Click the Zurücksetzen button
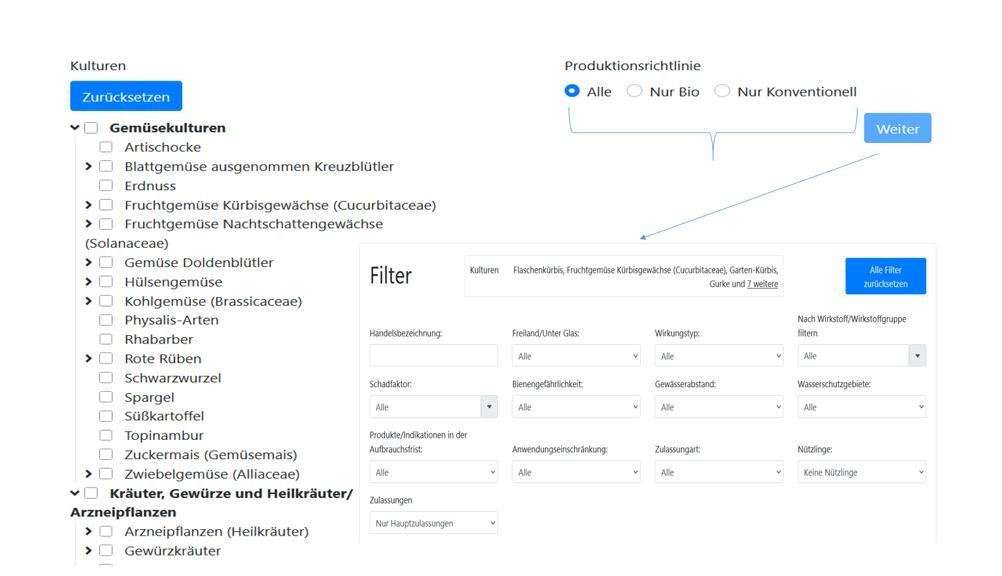The height and width of the screenshot is (576, 1002). [x=126, y=97]
